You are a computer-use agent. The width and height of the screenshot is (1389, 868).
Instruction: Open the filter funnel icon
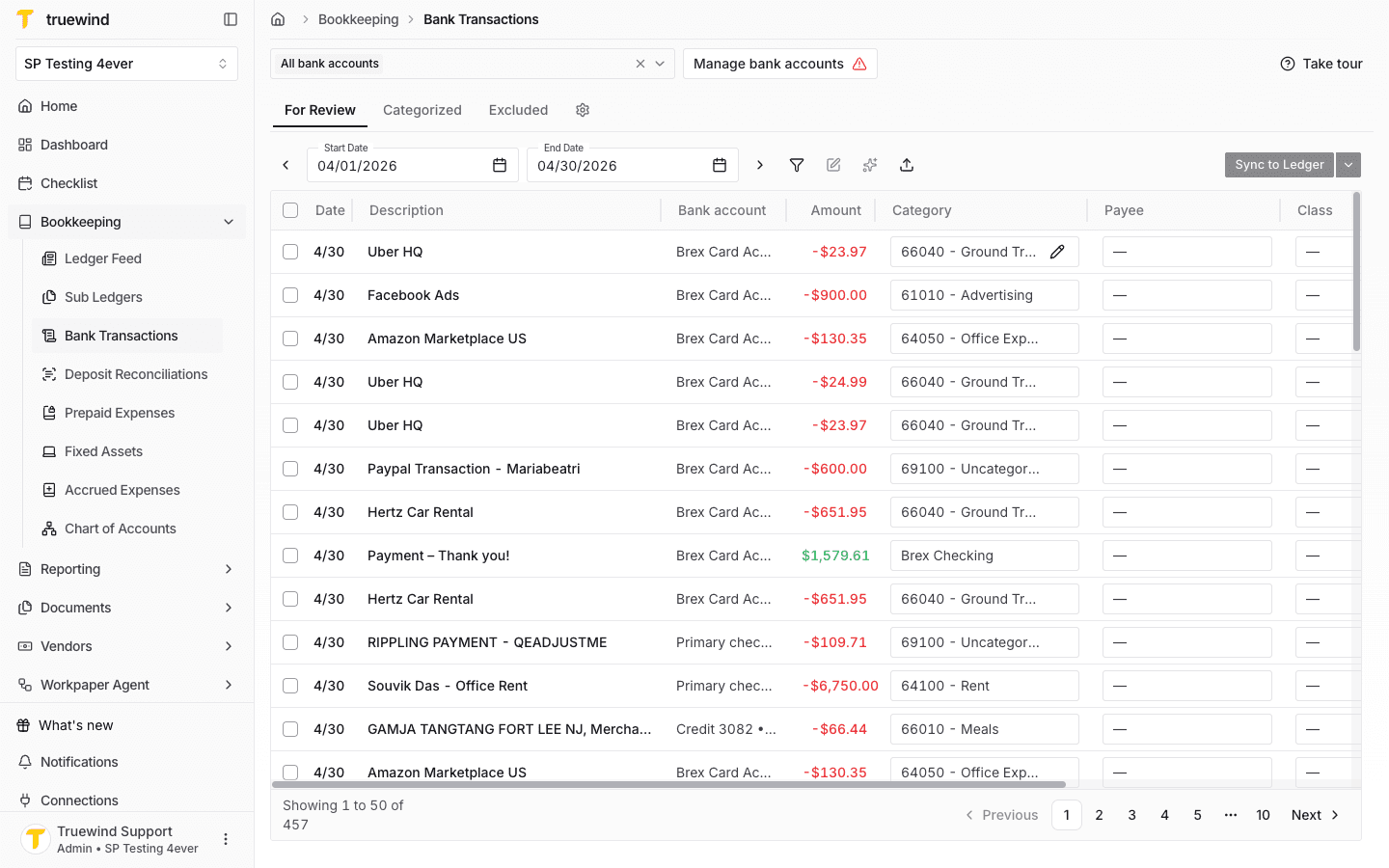pos(797,165)
